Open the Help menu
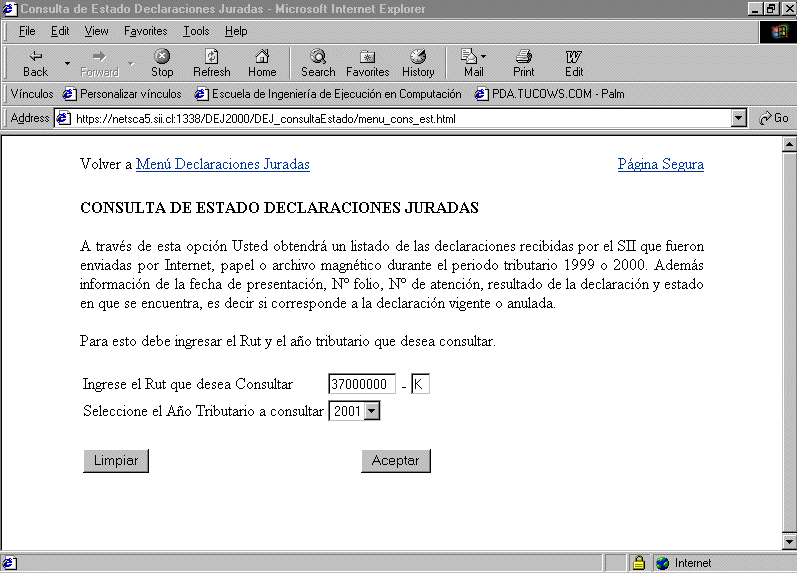This screenshot has width=797, height=574. pos(236,31)
